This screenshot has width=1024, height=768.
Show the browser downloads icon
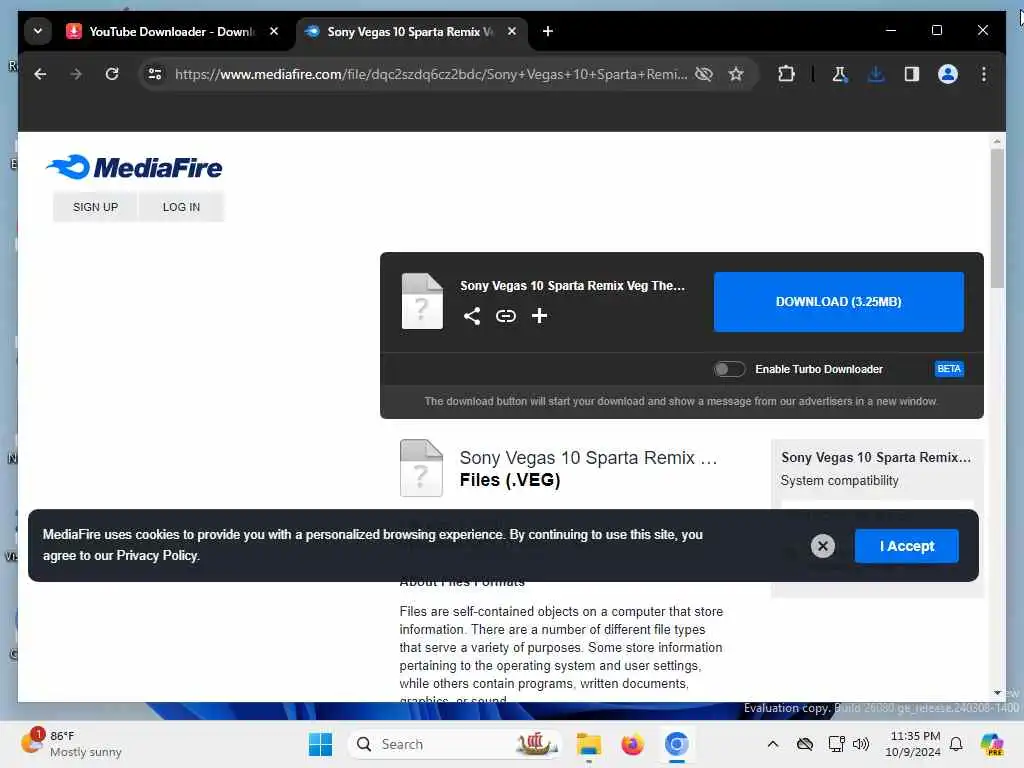(876, 74)
